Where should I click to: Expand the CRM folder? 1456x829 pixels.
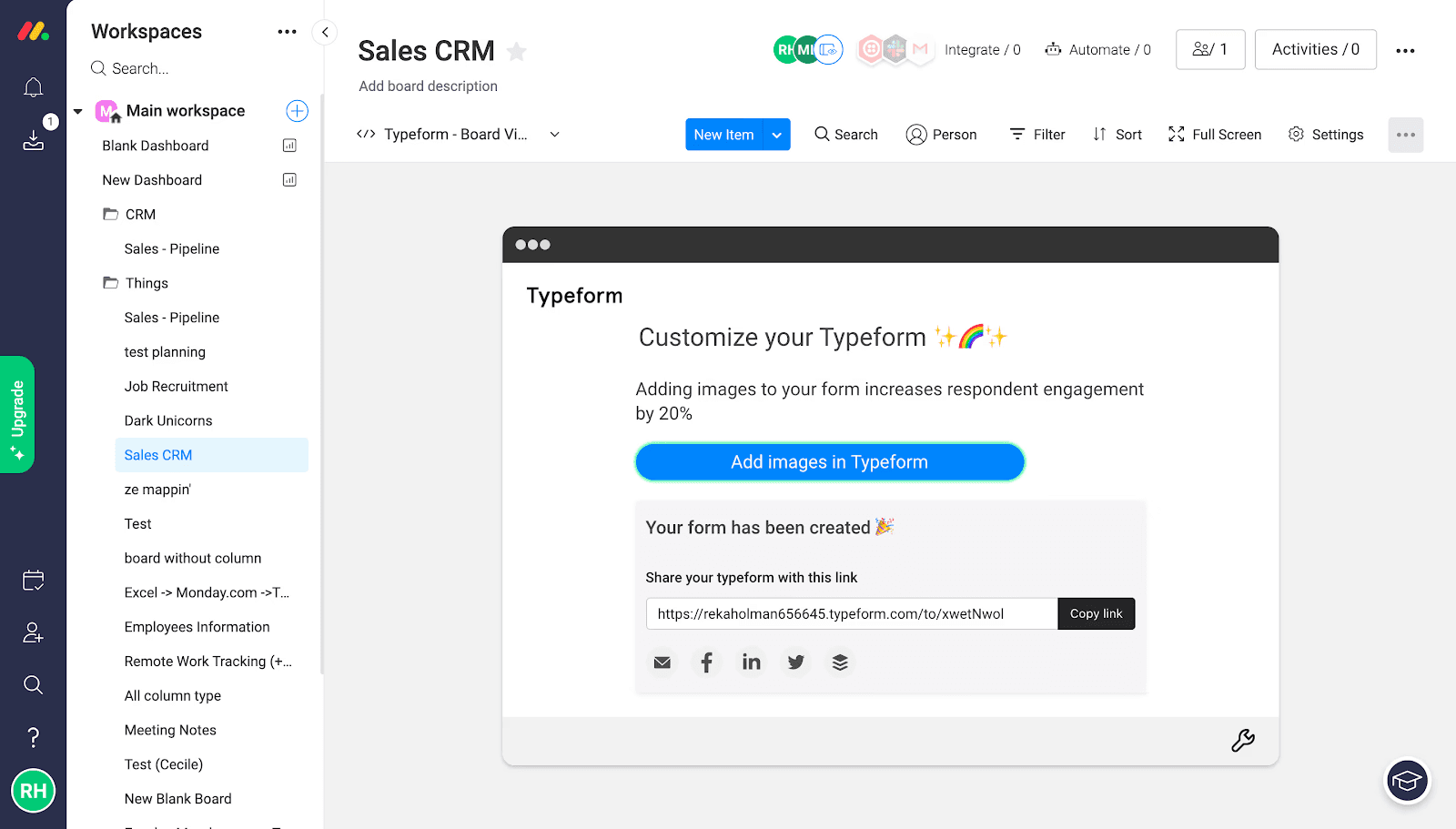coord(128,215)
